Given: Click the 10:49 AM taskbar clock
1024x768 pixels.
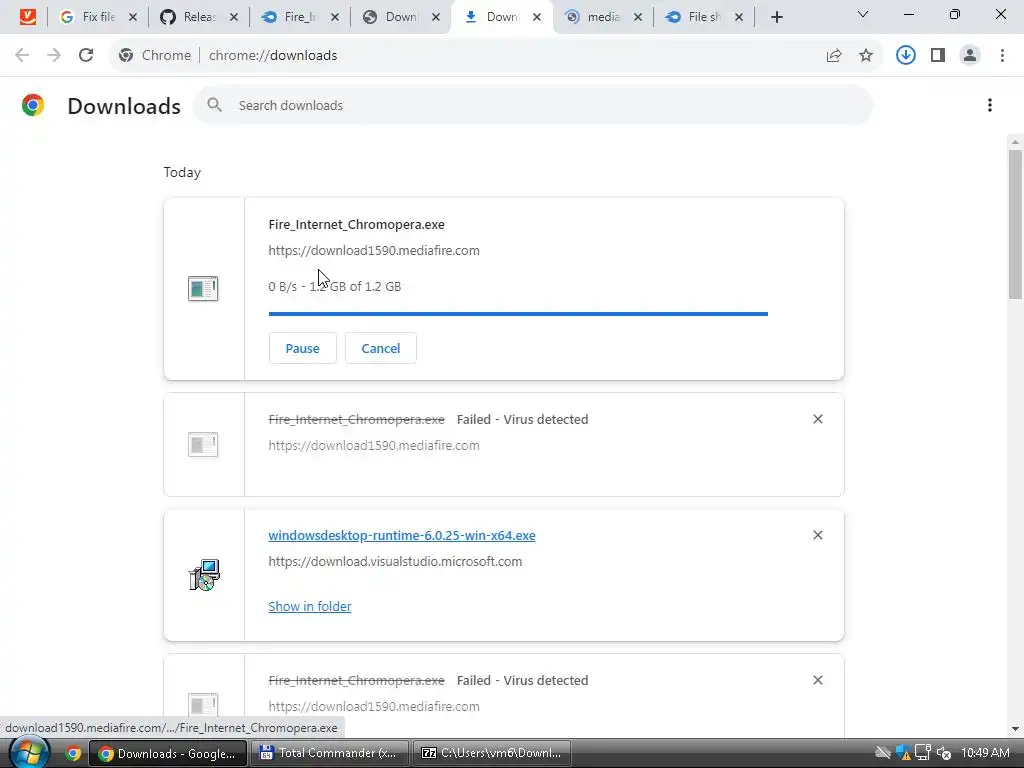Looking at the screenshot, I should click(x=985, y=753).
